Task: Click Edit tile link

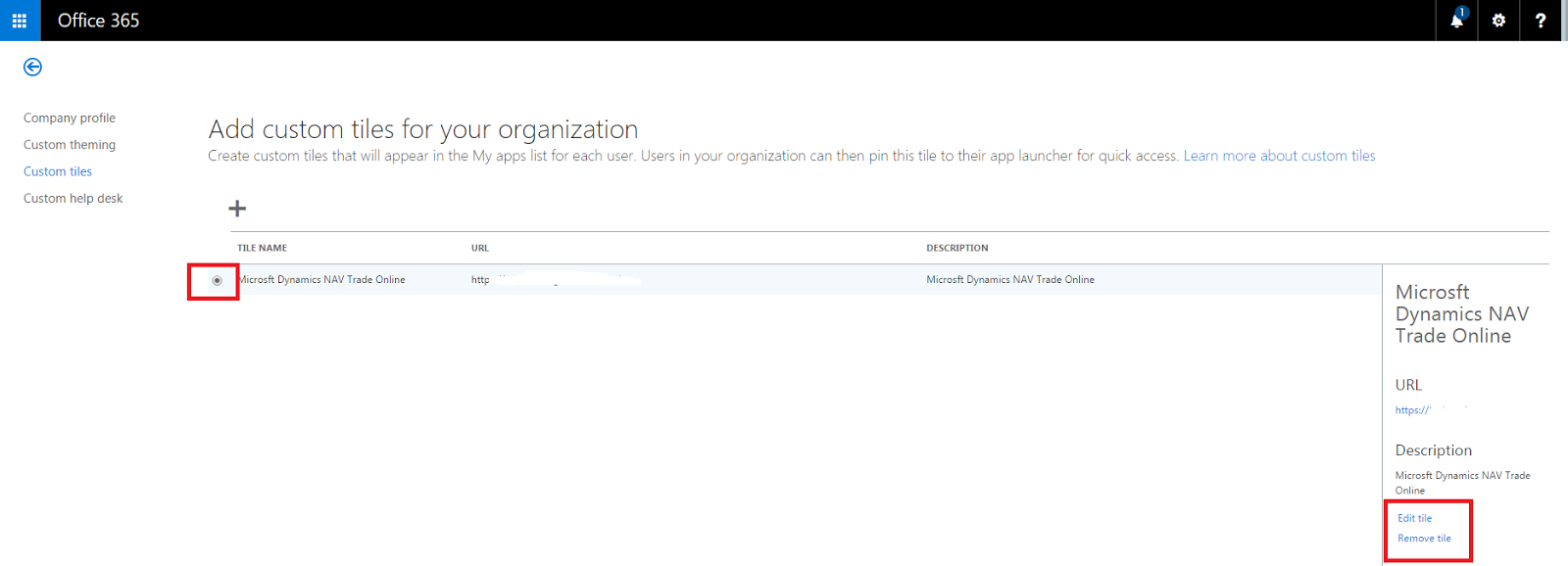Action: click(1414, 518)
